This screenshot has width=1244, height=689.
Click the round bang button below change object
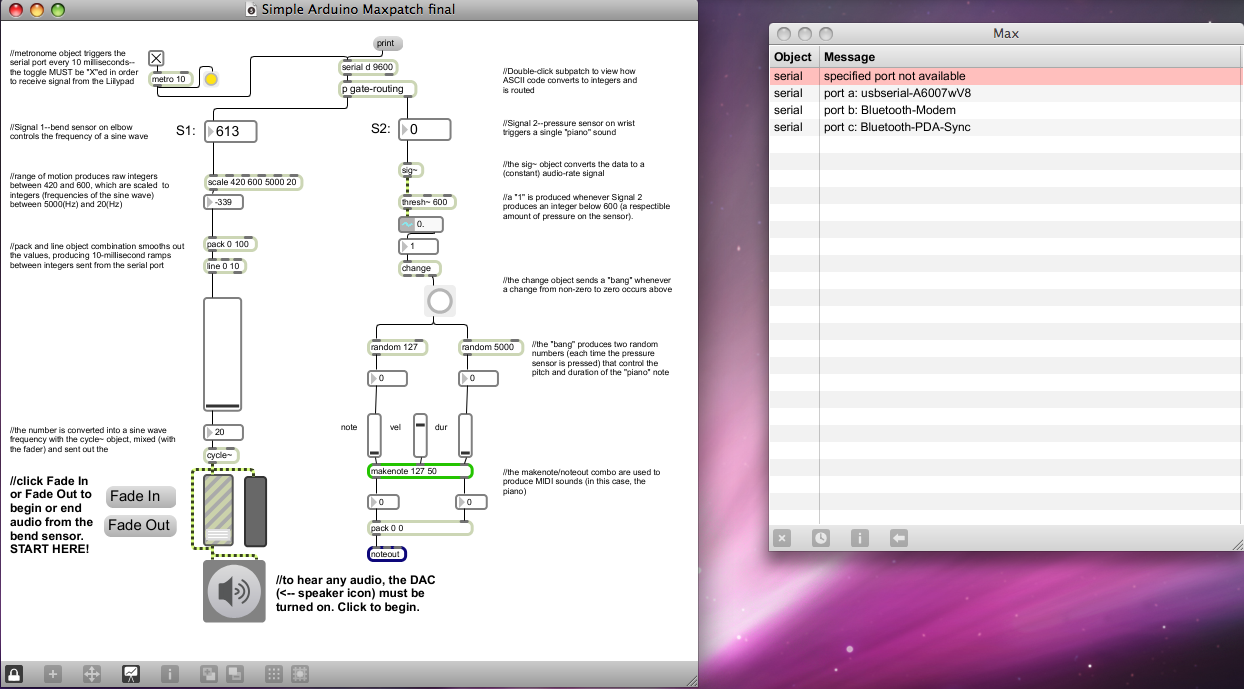pyautogui.click(x=439, y=301)
